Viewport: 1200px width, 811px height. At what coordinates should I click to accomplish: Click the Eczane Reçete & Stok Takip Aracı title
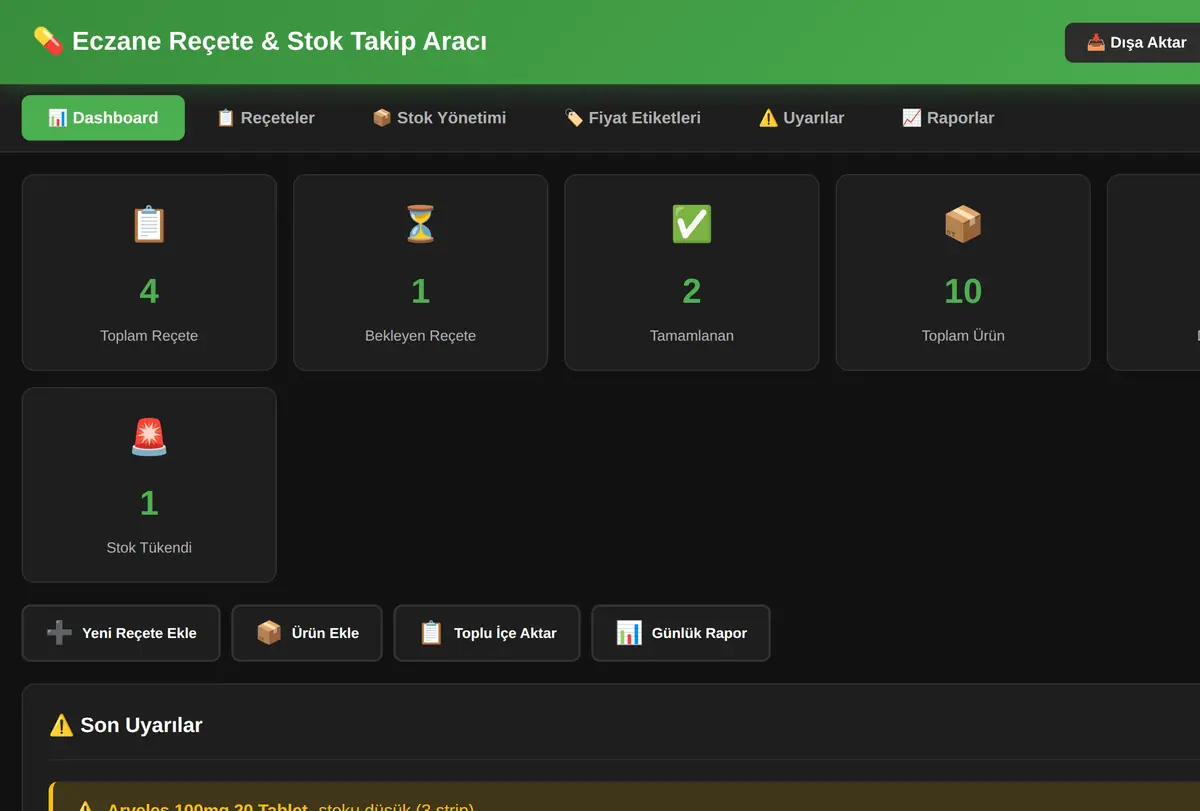tap(280, 42)
